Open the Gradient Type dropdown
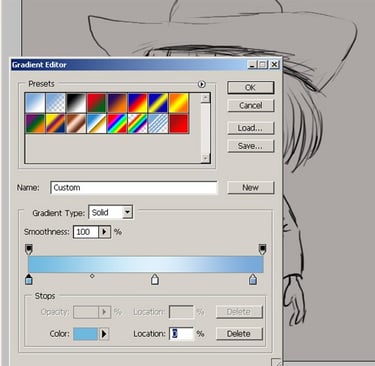Viewport: 375px width, 366px height. click(x=127, y=212)
